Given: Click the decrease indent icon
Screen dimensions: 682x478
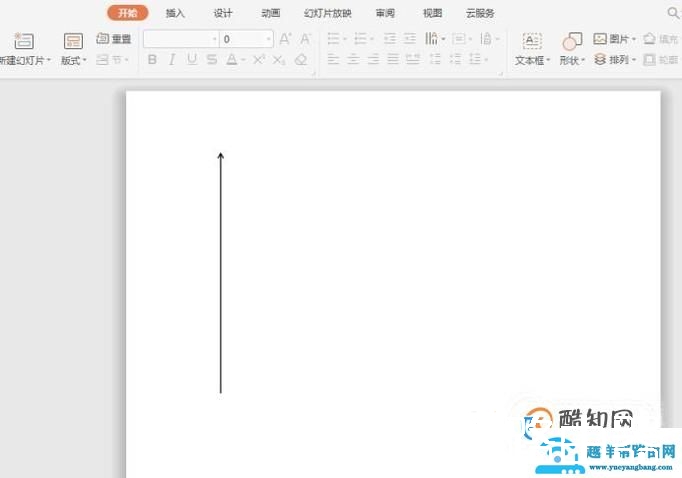Looking at the screenshot, I should tap(390, 39).
